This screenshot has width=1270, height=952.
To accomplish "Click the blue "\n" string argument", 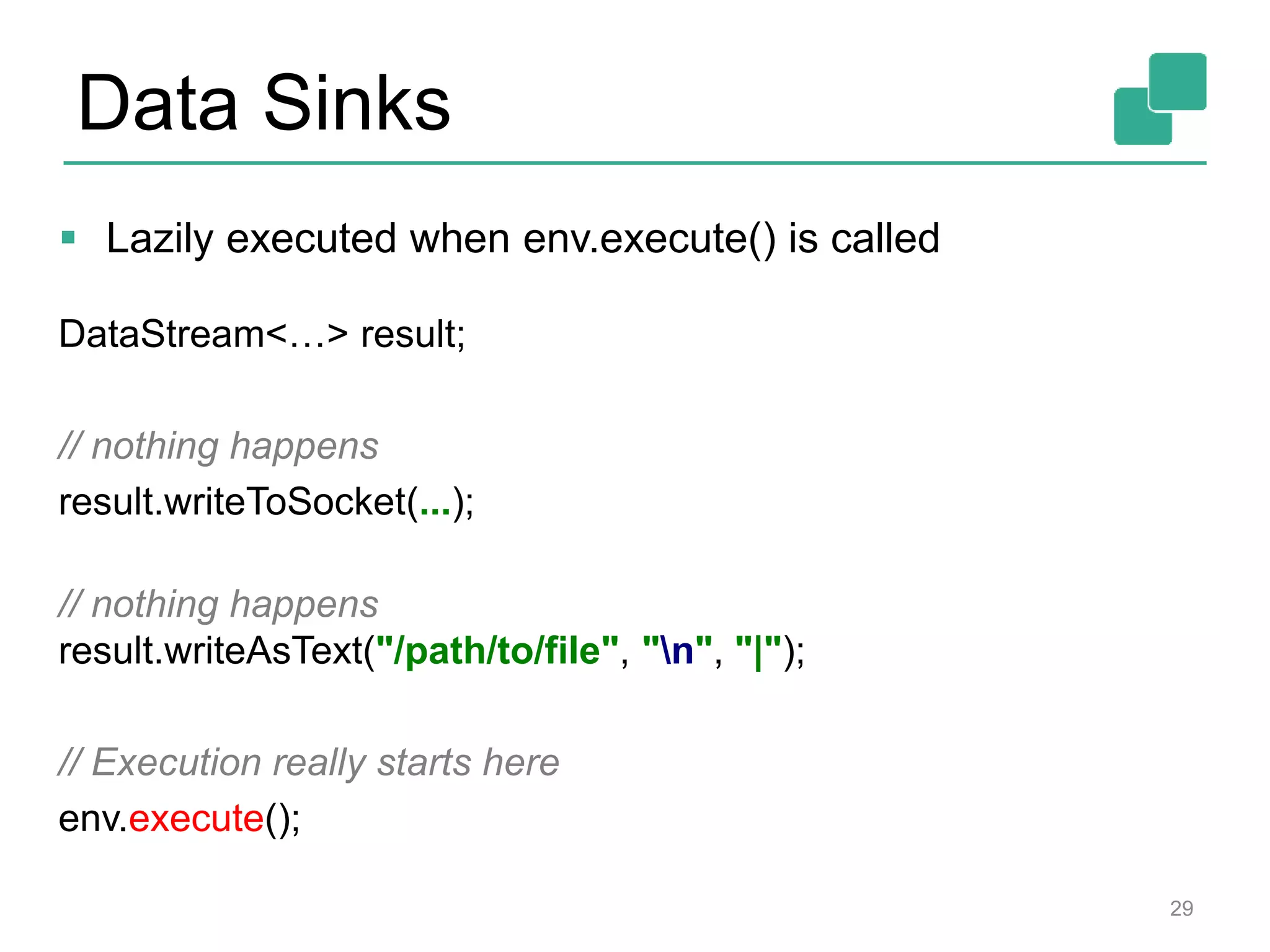I will pyautogui.click(x=677, y=651).
